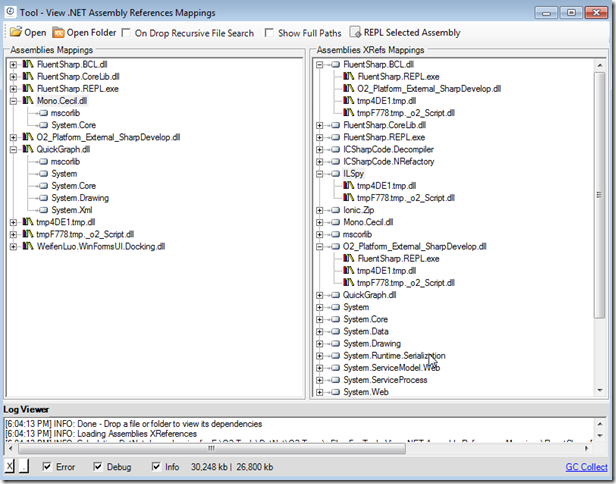
Task: Click XRefs tree scrollbar down arrow
Action: click(x=600, y=390)
